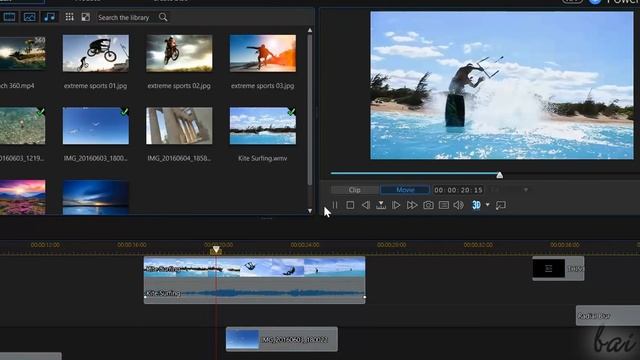Viewport: 640px width, 360px height.
Task: Select the IMG_20160603 clip on lower track
Action: [282, 339]
